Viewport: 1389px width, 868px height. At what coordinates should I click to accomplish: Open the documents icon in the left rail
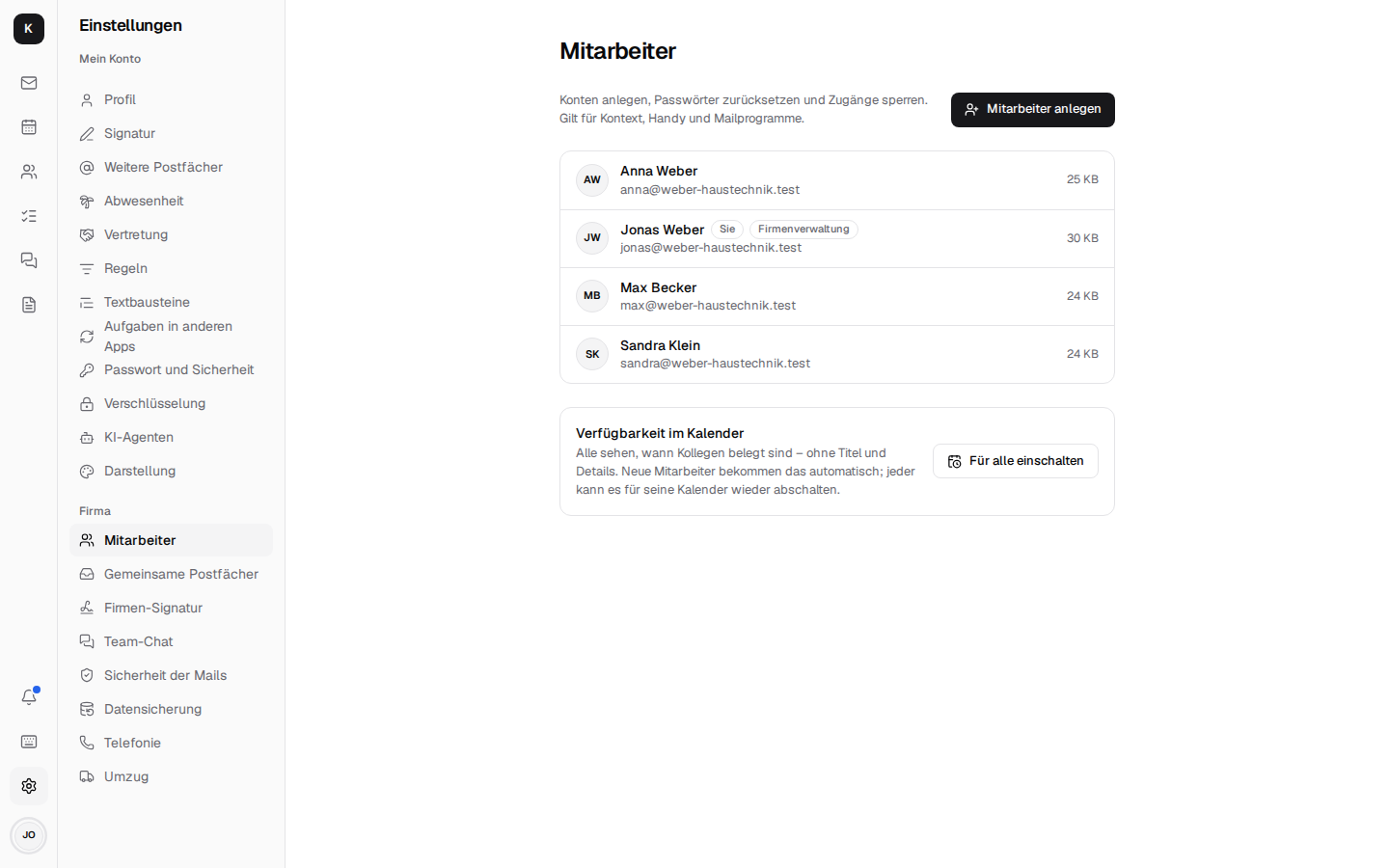(29, 305)
